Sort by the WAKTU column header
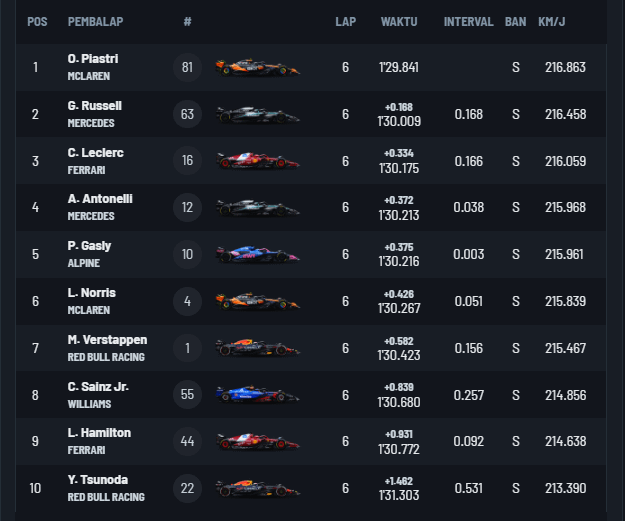Image resolution: width=625 pixels, height=521 pixels. click(399, 21)
